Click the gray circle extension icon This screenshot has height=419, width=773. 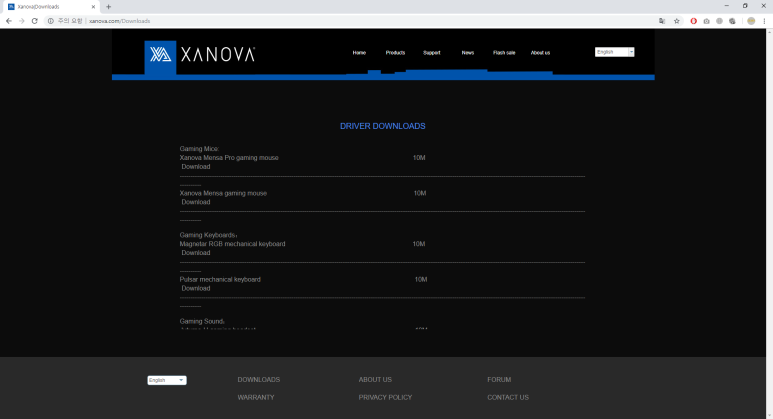[719, 21]
